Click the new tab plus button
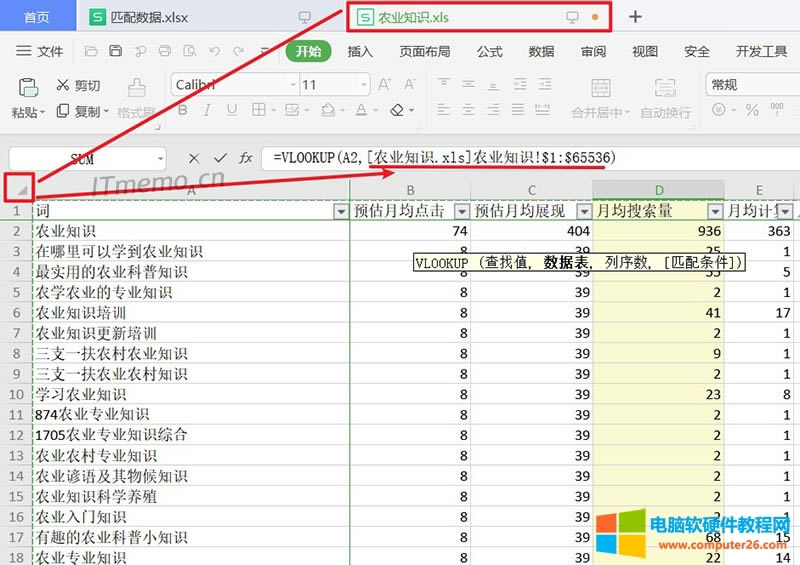800x565 pixels. (x=635, y=17)
